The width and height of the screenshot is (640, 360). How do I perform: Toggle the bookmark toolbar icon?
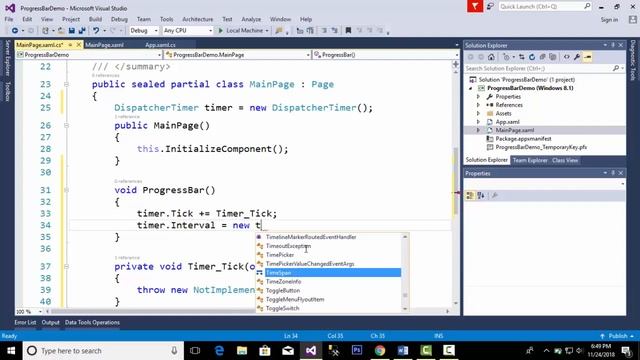[348, 31]
